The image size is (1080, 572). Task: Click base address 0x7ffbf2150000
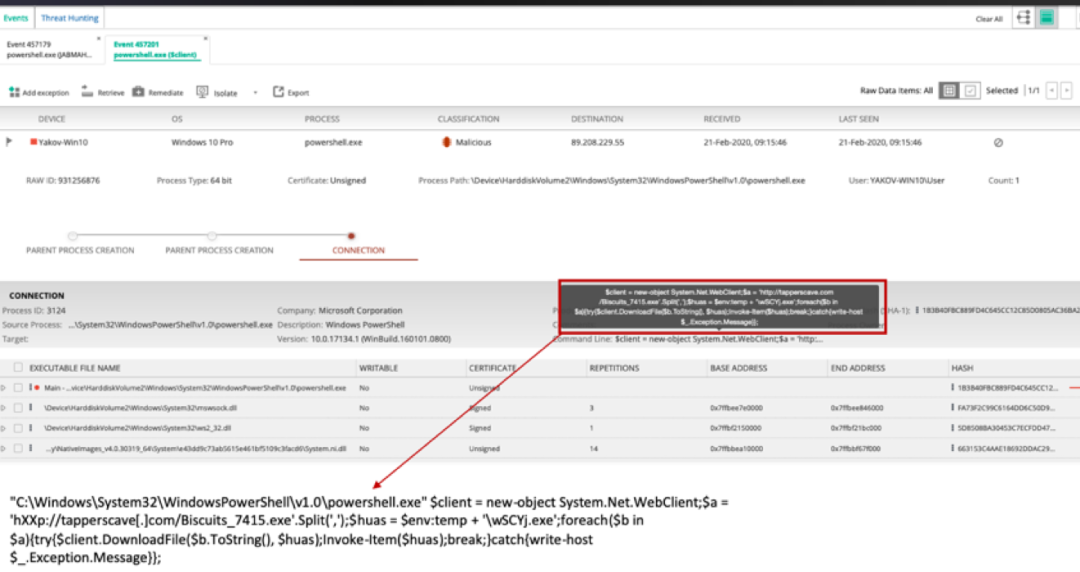(736, 428)
